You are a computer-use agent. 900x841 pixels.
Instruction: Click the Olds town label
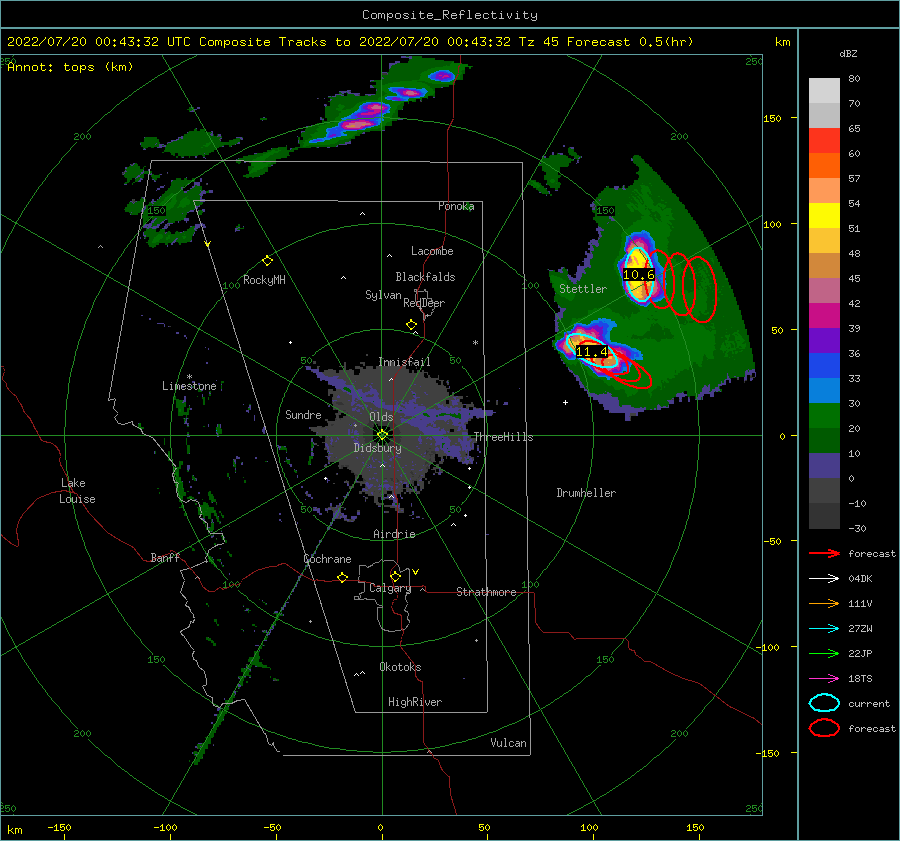(381, 417)
